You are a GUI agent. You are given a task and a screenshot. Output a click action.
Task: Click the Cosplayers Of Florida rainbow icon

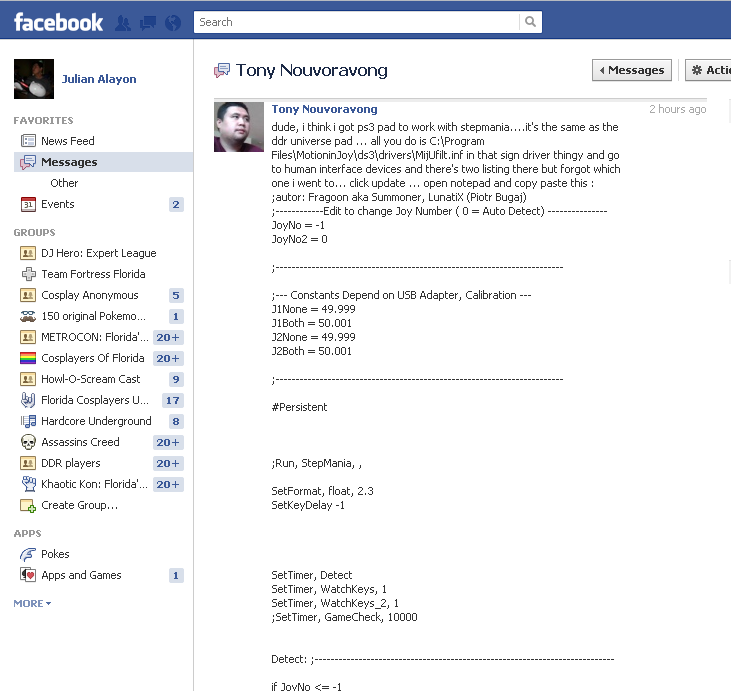[x=28, y=358]
